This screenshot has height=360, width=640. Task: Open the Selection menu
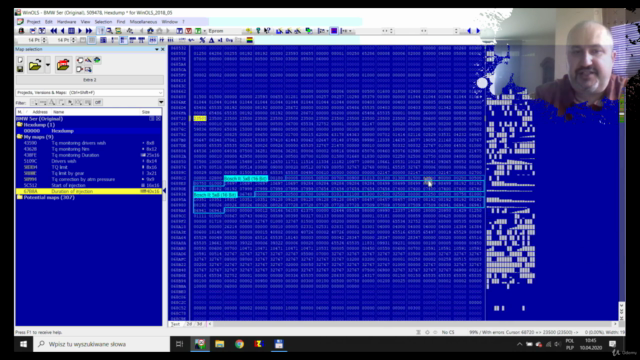point(103,22)
